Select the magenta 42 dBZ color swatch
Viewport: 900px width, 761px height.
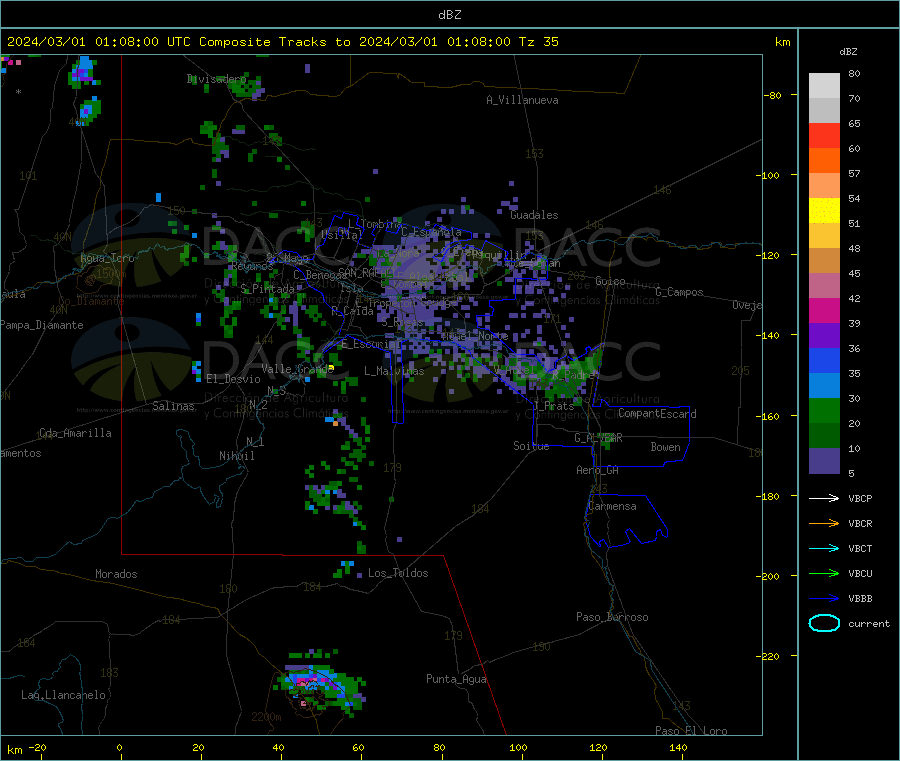point(824,310)
